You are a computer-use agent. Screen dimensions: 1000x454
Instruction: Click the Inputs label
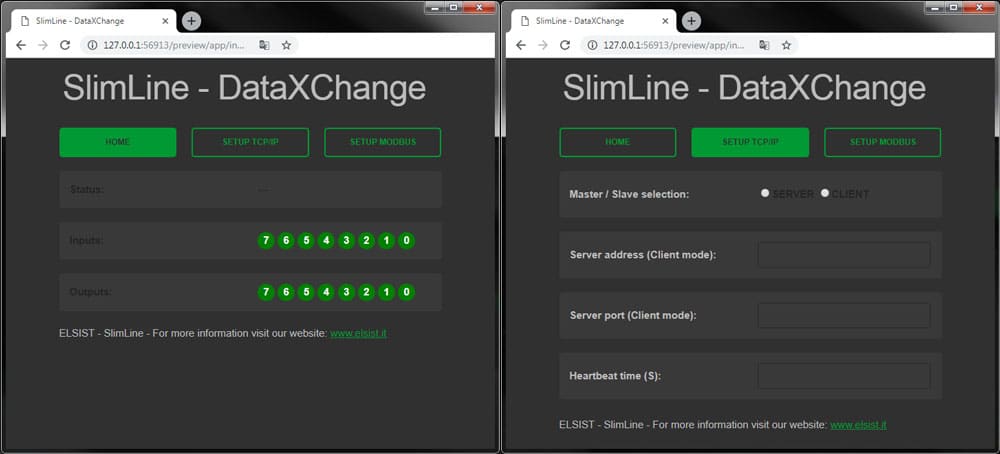86,241
